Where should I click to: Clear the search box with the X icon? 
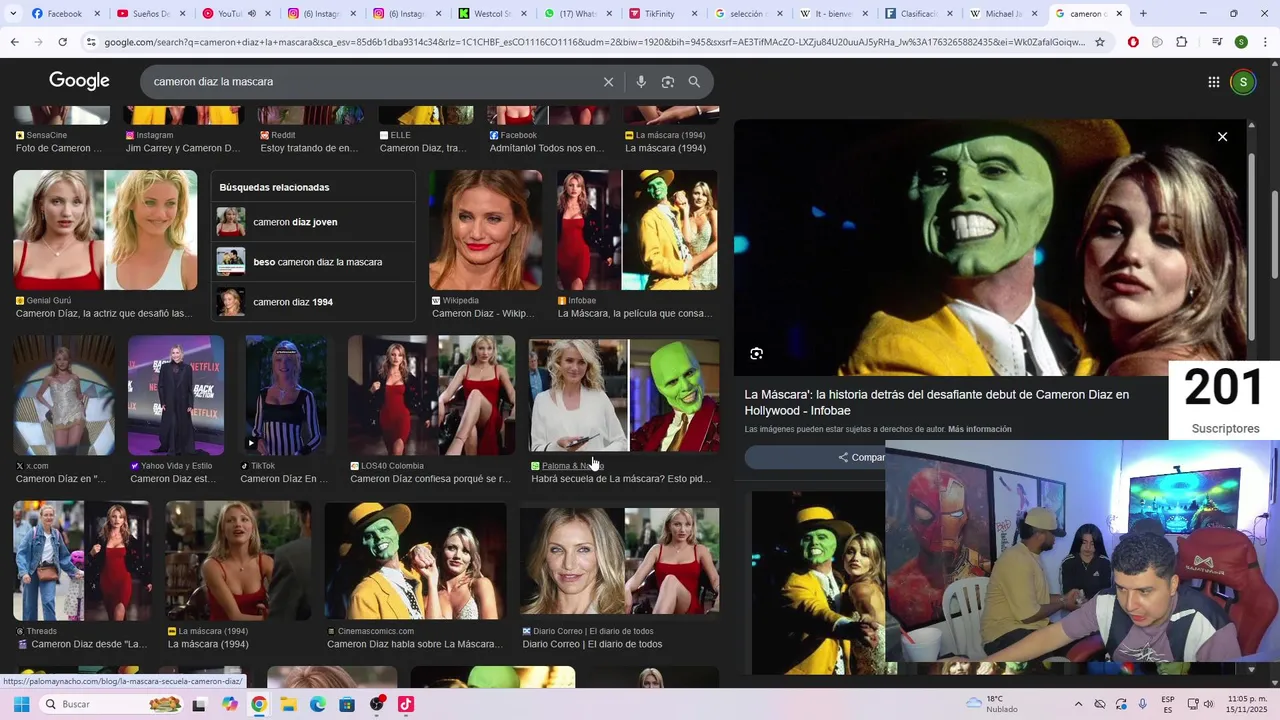(x=608, y=82)
